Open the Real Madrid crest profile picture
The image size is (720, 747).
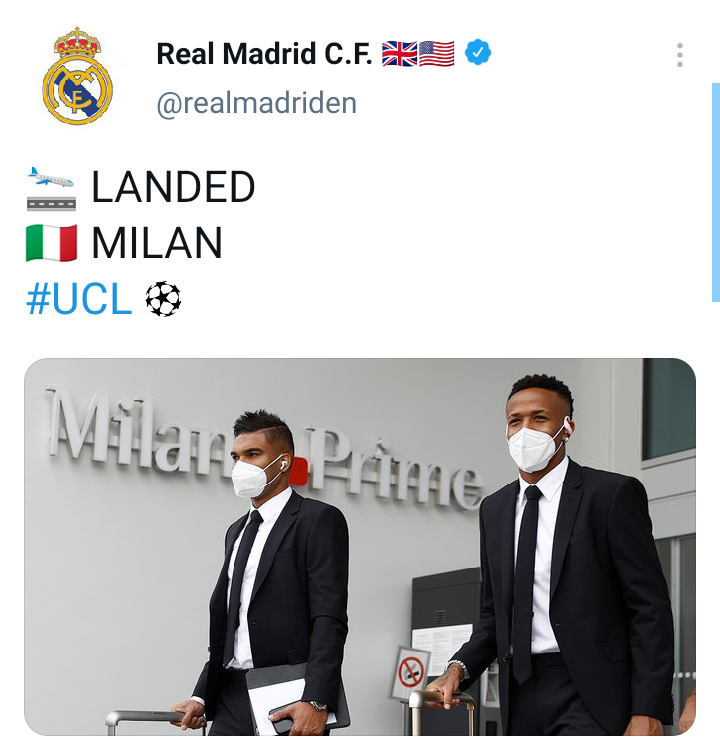click(x=78, y=76)
